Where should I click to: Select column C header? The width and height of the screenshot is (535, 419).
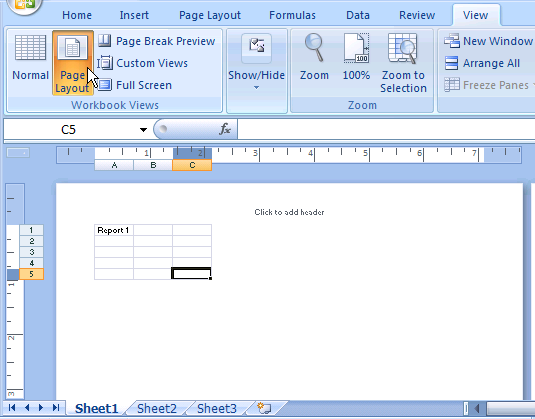click(192, 165)
